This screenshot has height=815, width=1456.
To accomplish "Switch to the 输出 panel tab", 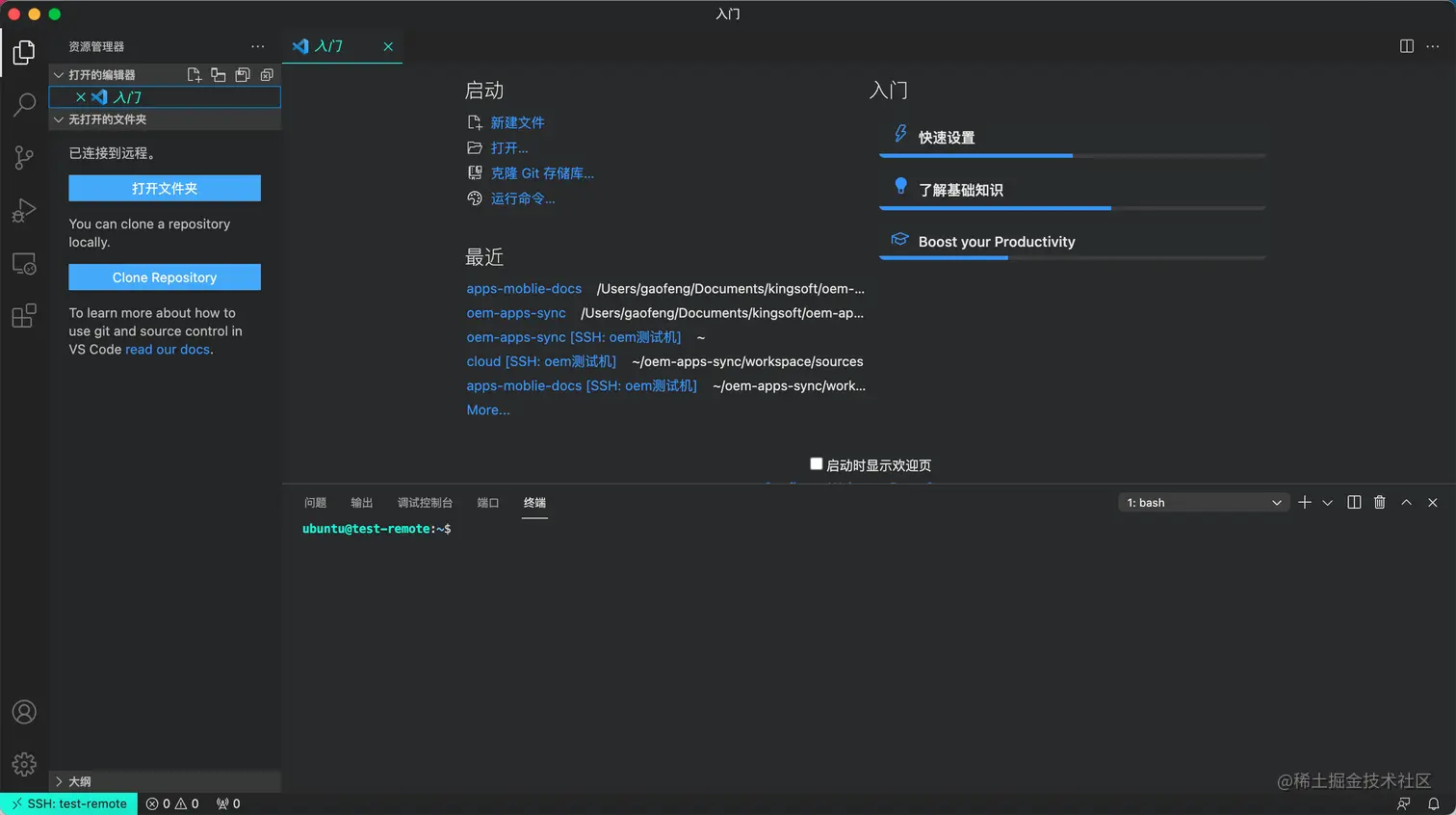I will coord(361,503).
